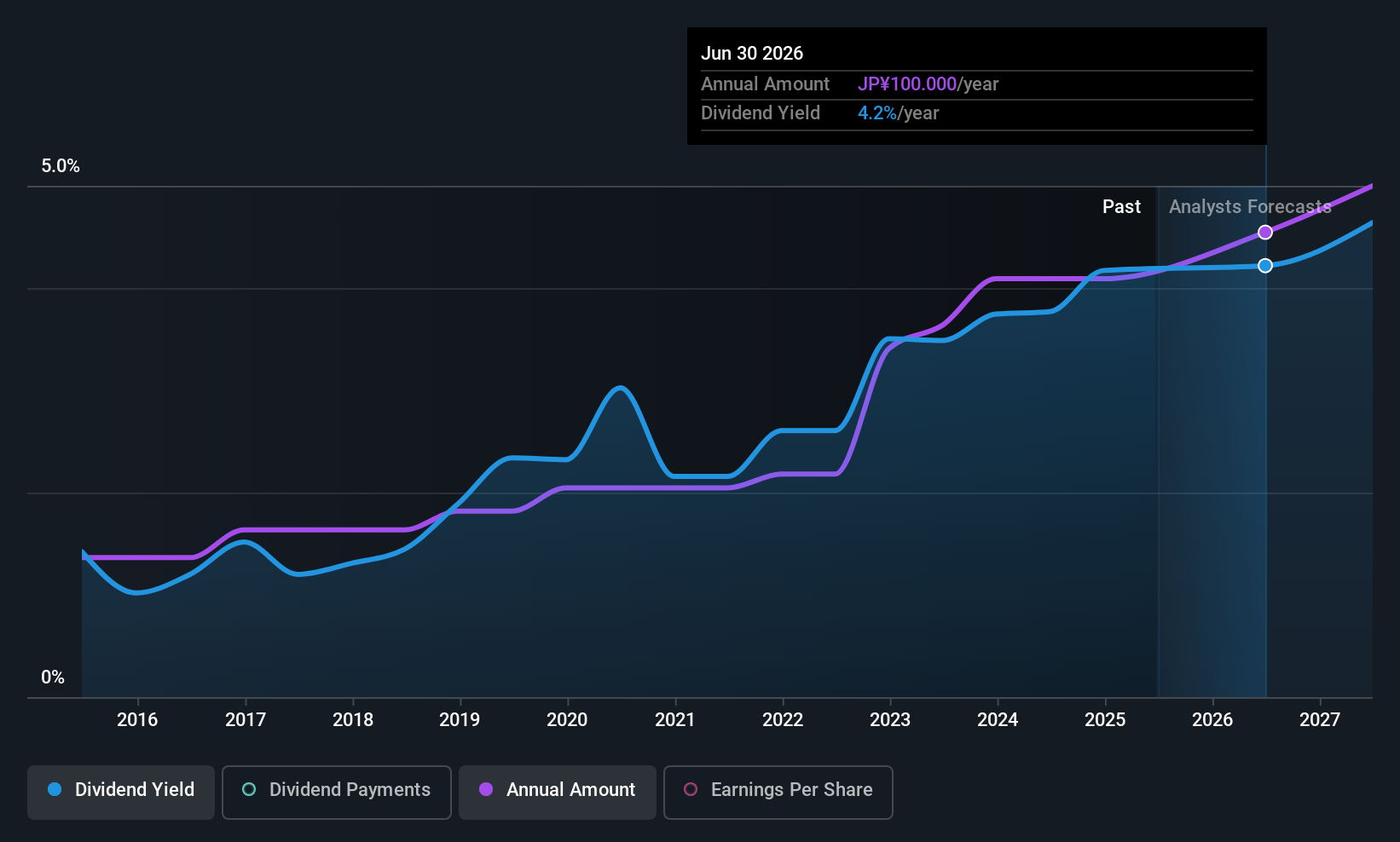
Task: Select the purple forecast marker on the chart
Action: 1265,232
